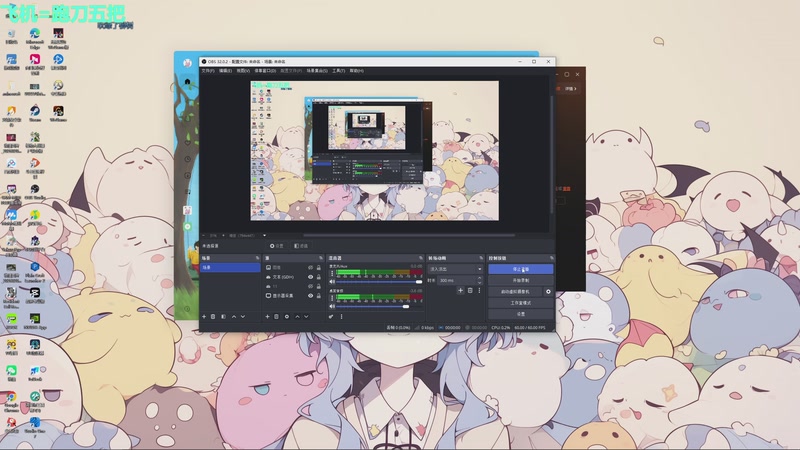Hide the 显示器采集 source
The height and width of the screenshot is (450, 800).
(310, 295)
